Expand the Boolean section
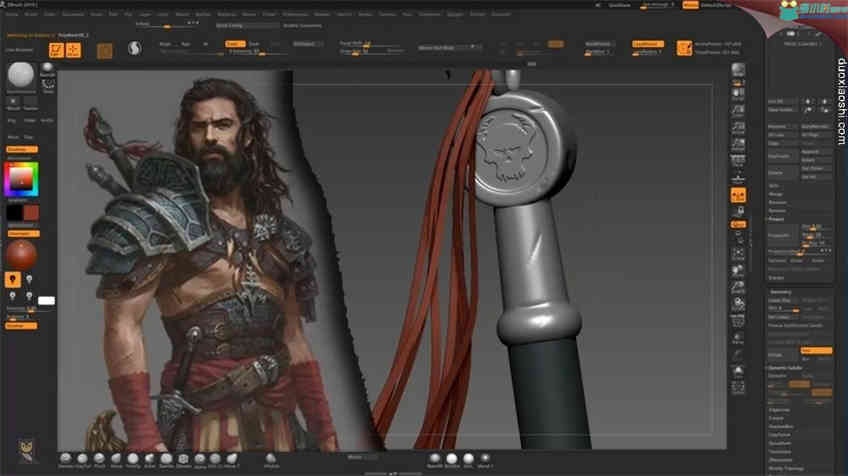This screenshot has width=848, height=476. (x=777, y=202)
